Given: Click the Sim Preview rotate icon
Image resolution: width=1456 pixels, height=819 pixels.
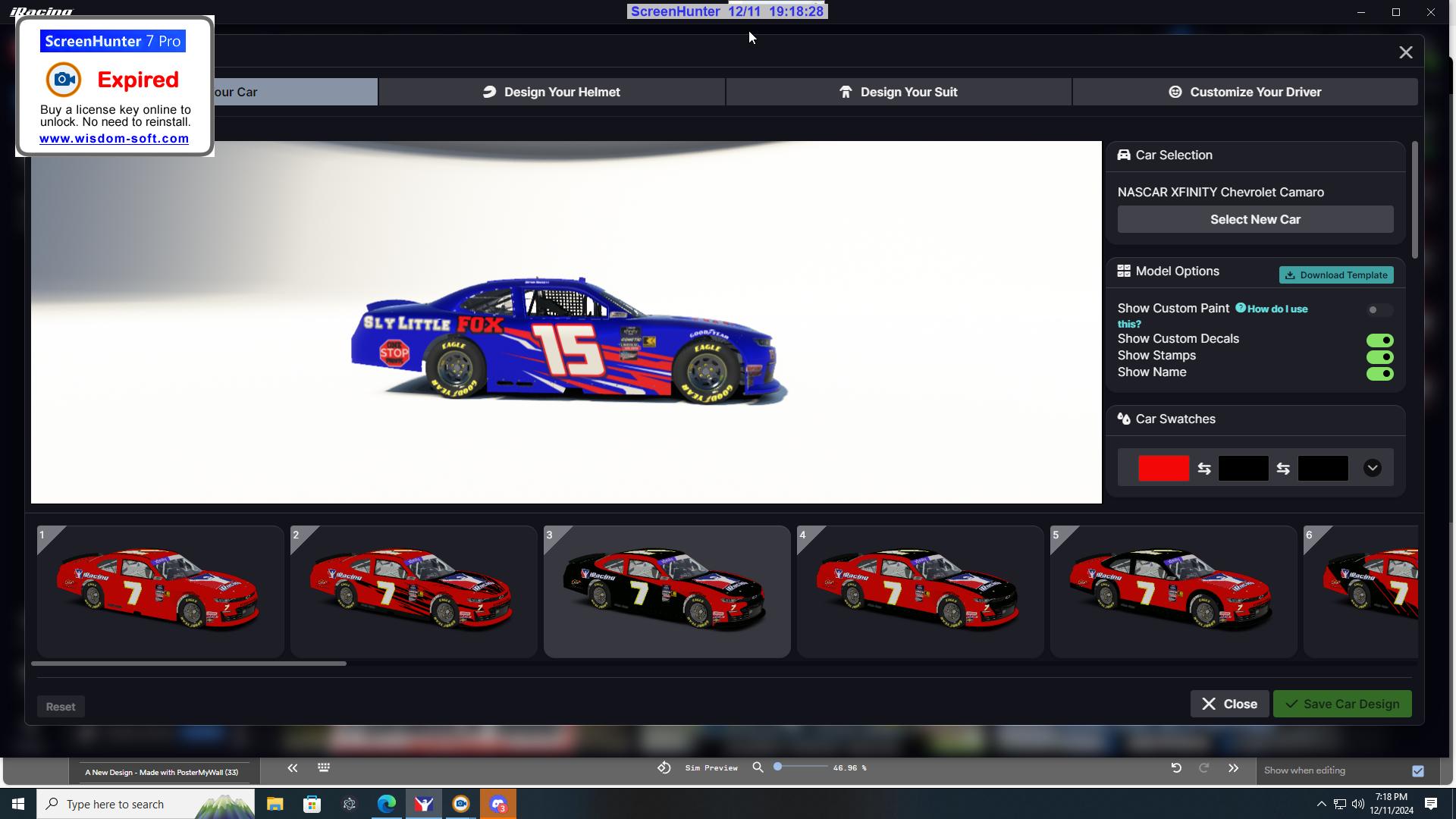Looking at the screenshot, I should (664, 767).
